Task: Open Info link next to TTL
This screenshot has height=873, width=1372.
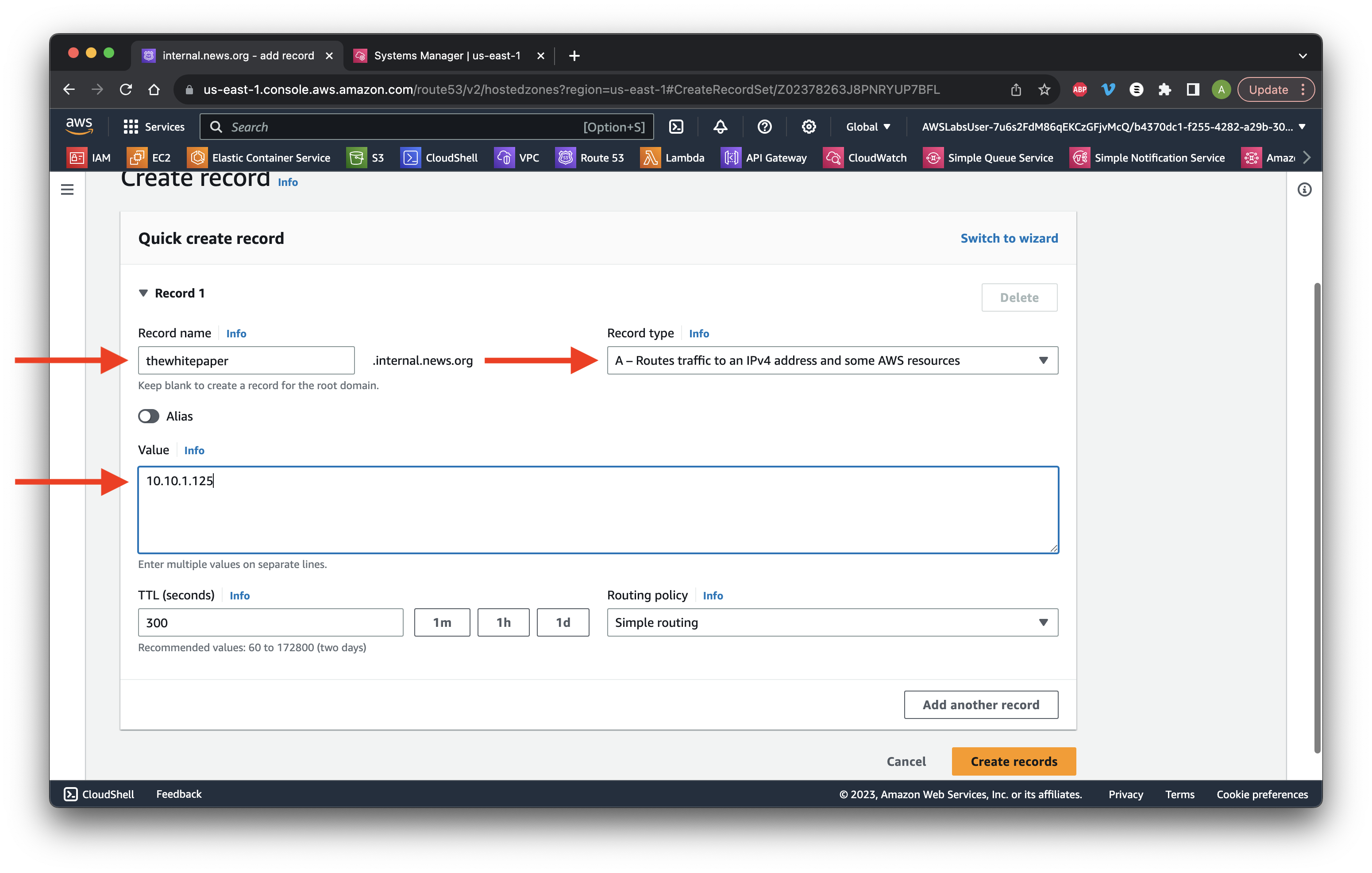Action: [239, 595]
